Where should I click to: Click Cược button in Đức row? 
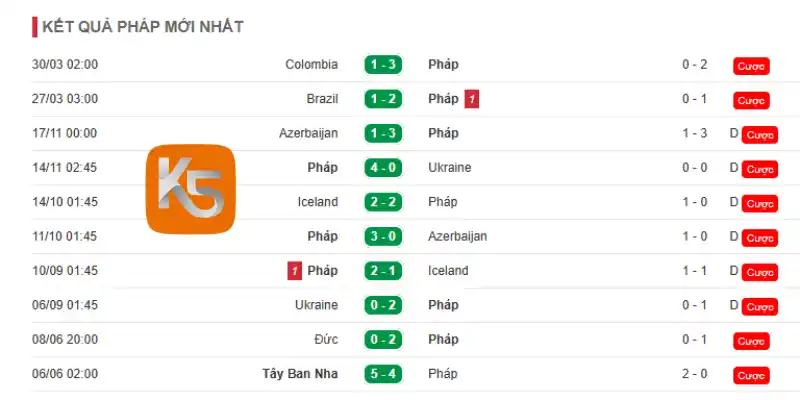pyautogui.click(x=751, y=341)
